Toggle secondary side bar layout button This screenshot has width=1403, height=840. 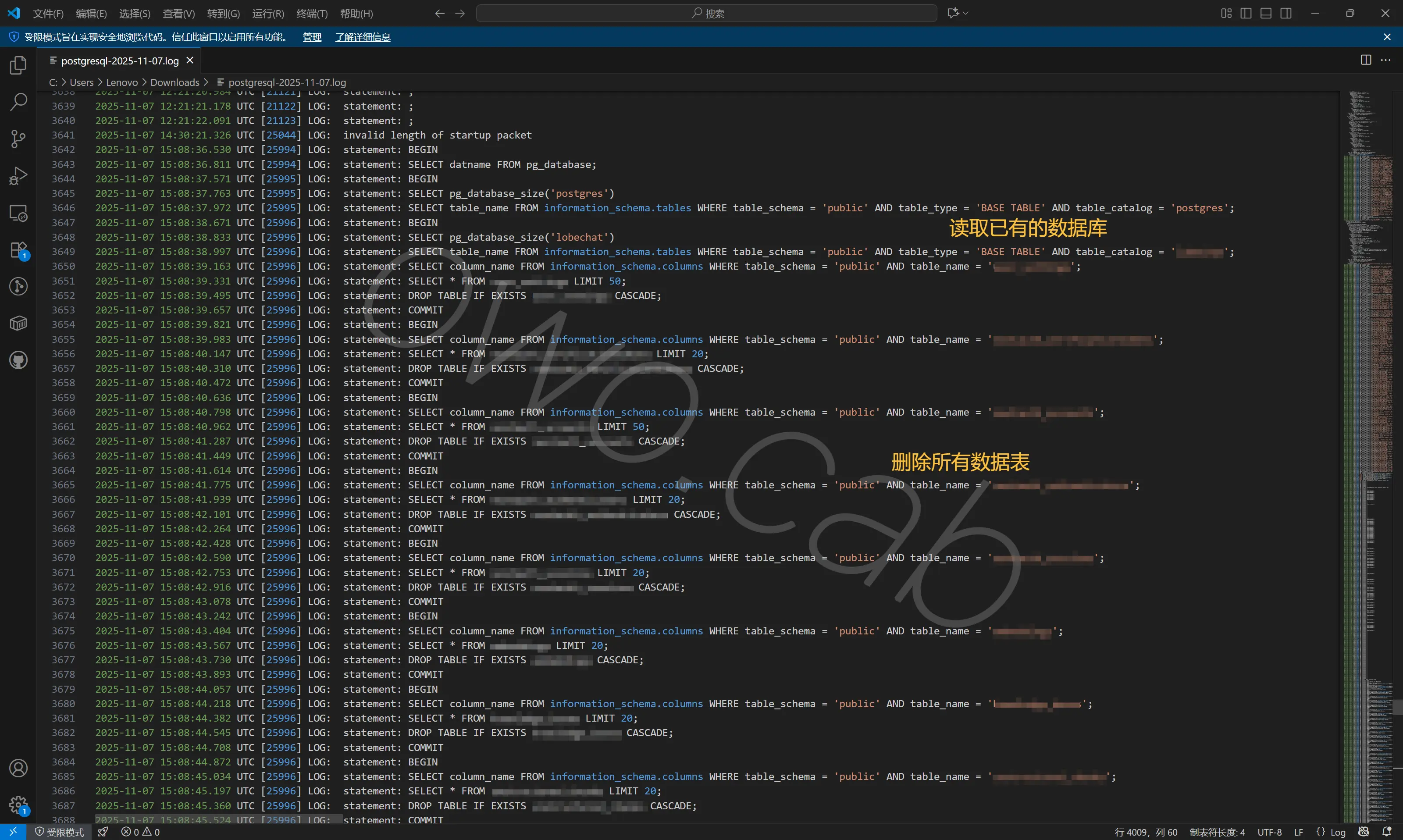pyautogui.click(x=1286, y=13)
